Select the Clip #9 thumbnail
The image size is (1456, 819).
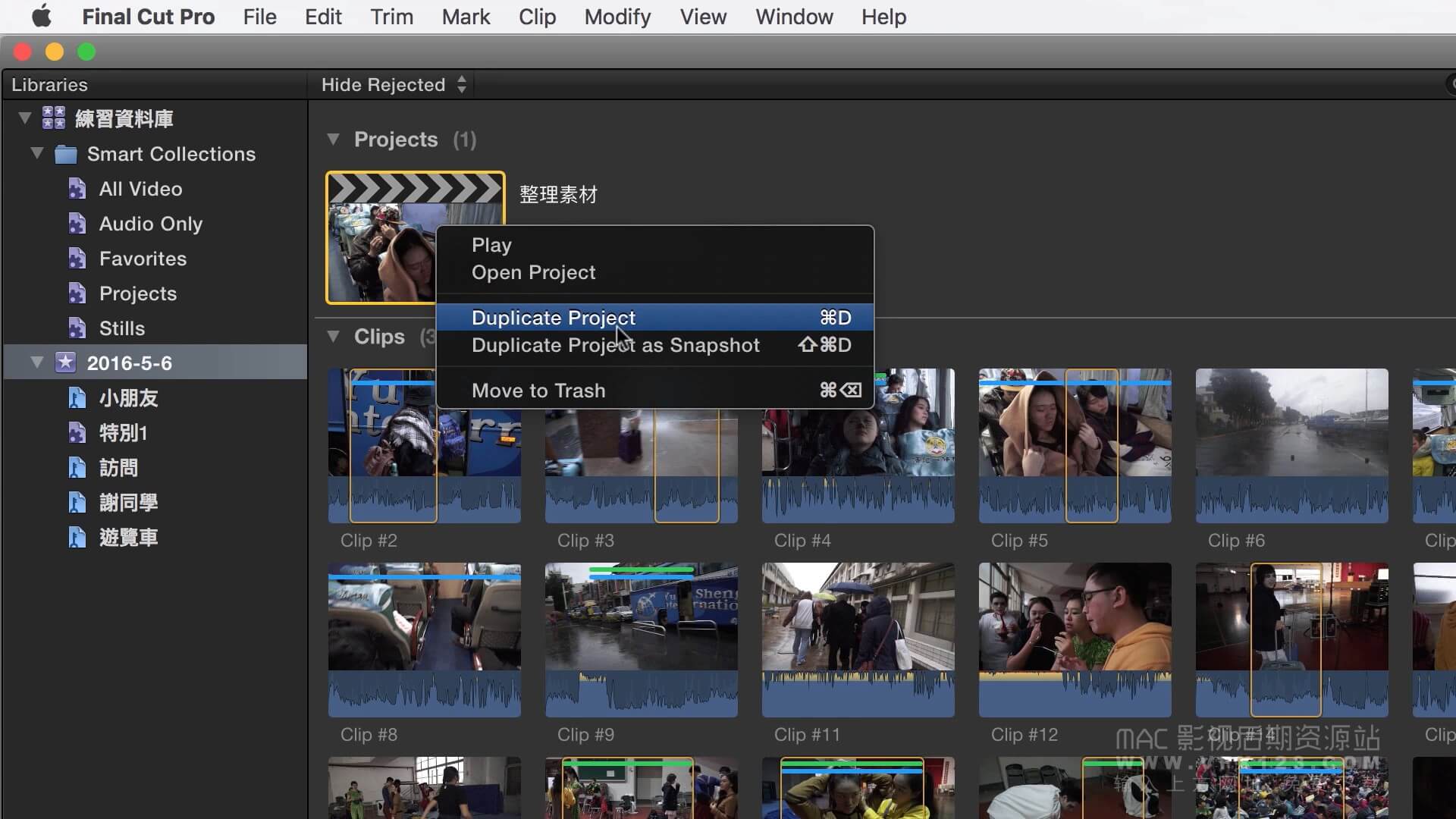point(642,640)
